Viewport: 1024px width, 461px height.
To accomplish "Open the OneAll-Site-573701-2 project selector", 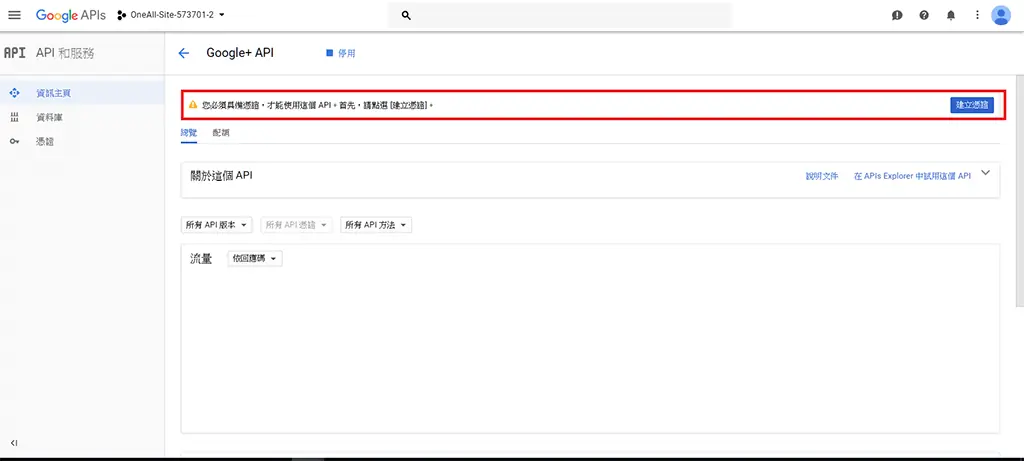I will point(171,15).
